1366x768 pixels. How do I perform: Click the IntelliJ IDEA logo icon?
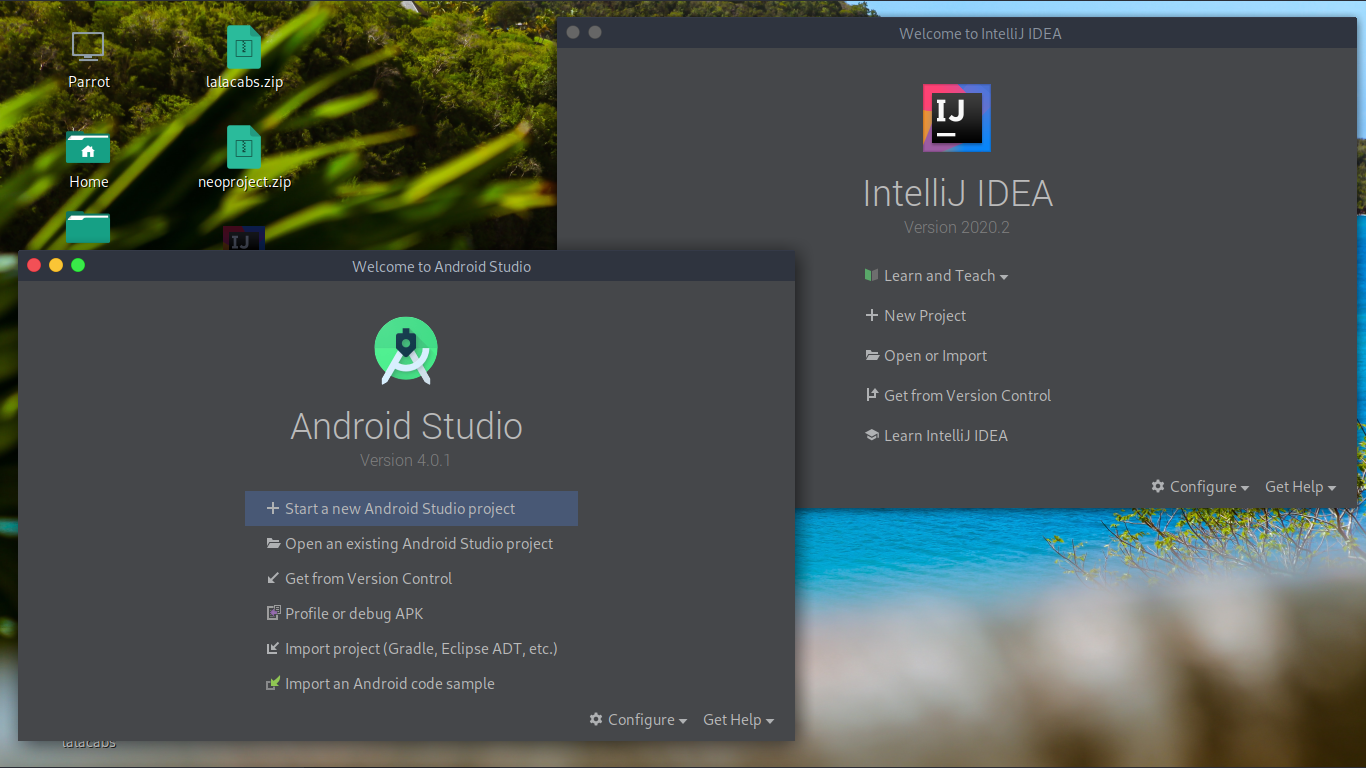(x=956, y=118)
